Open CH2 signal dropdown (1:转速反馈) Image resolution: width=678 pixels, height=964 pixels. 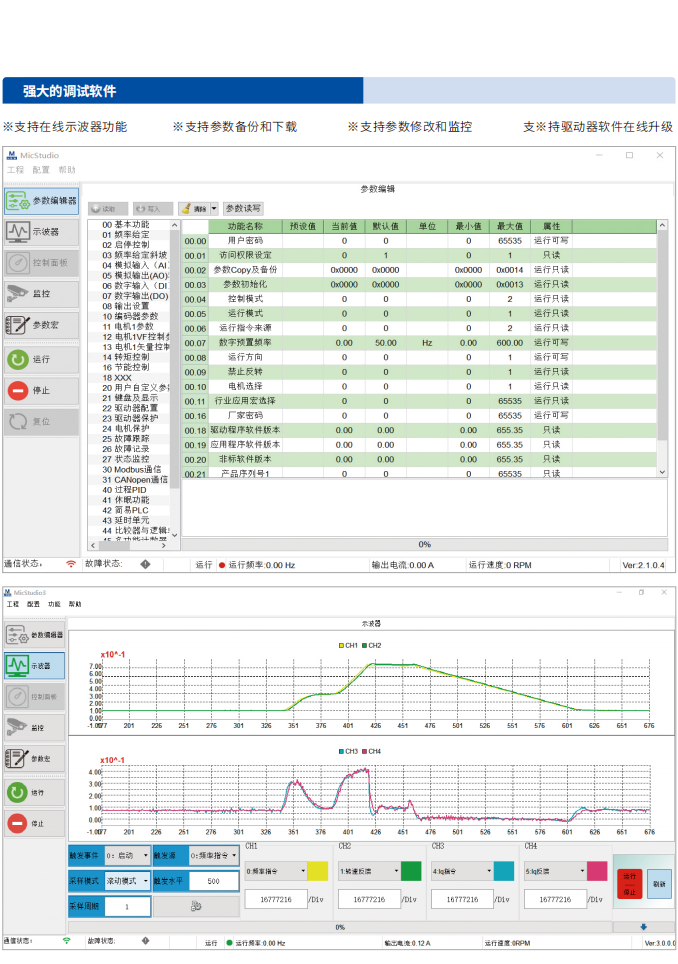(369, 871)
